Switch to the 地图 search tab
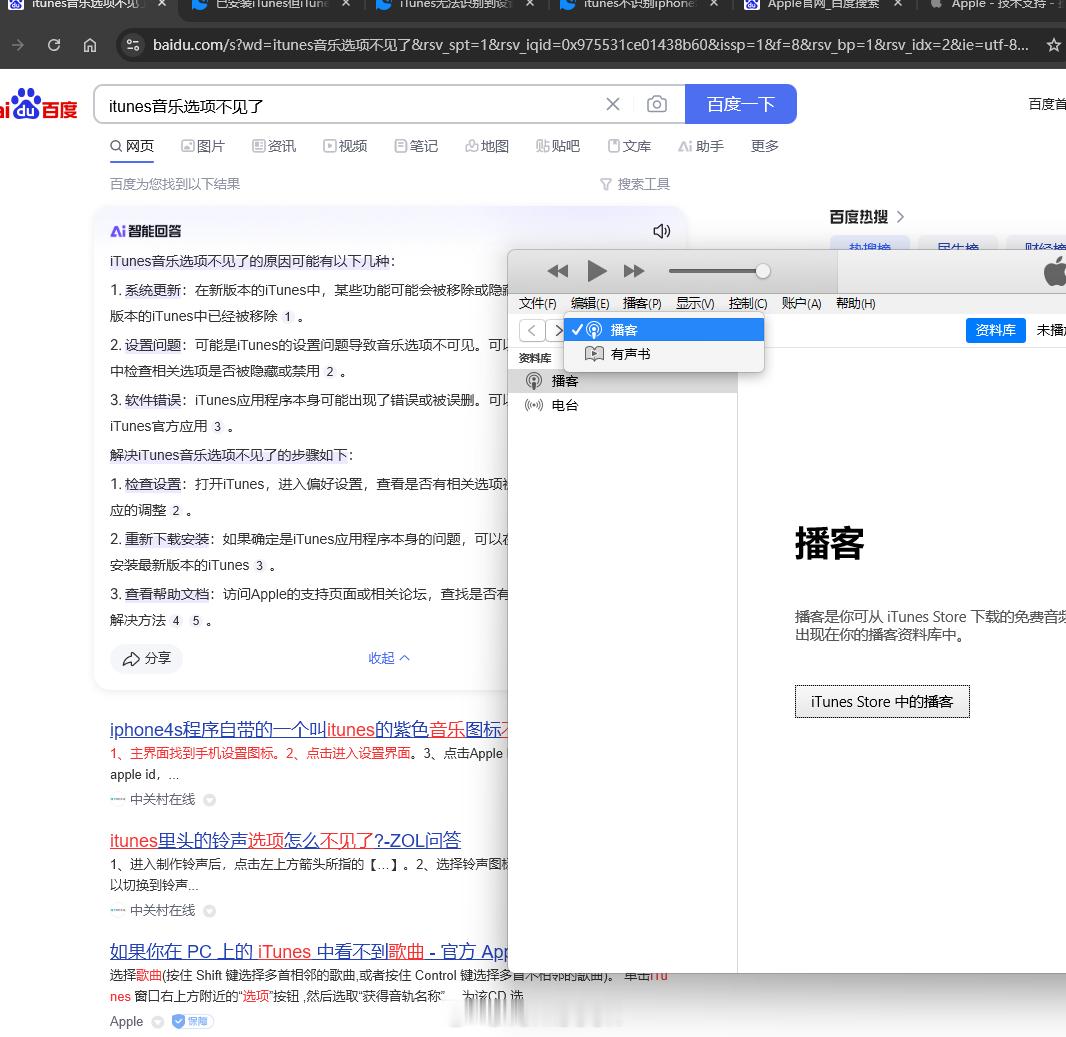 tap(487, 146)
